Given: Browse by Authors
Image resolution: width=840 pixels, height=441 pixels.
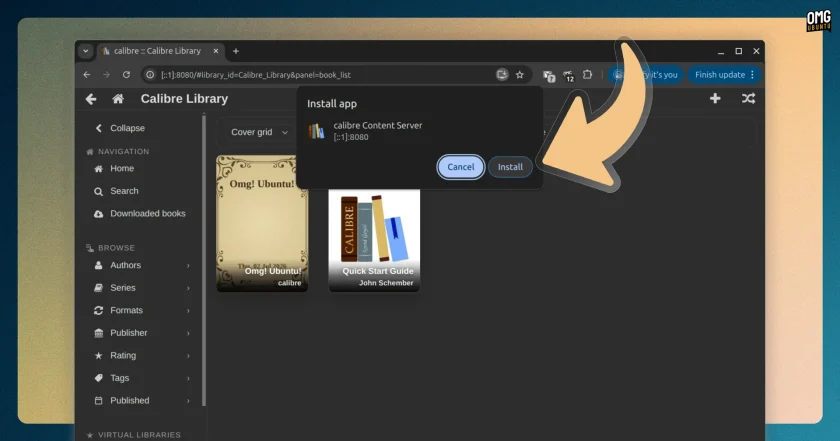Looking at the screenshot, I should click(125, 265).
